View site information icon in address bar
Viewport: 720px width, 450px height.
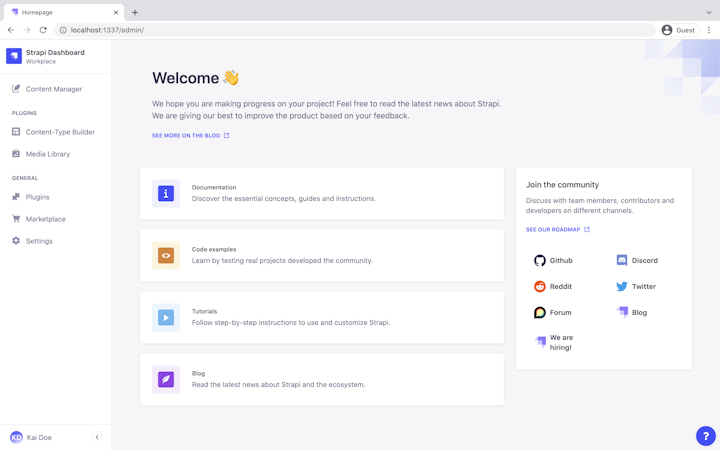coord(63,30)
